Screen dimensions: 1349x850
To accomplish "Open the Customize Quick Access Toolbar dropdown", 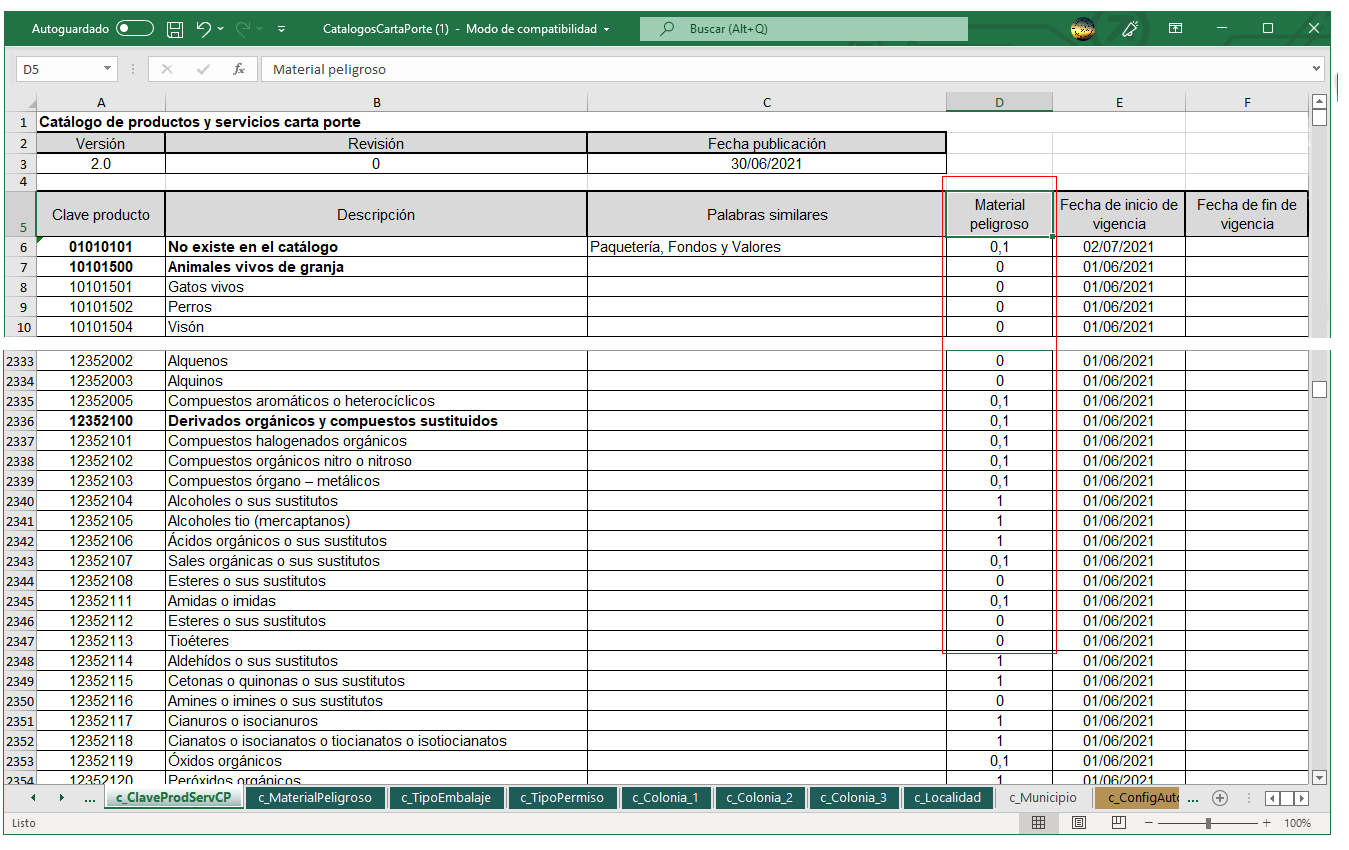I will 281,29.
